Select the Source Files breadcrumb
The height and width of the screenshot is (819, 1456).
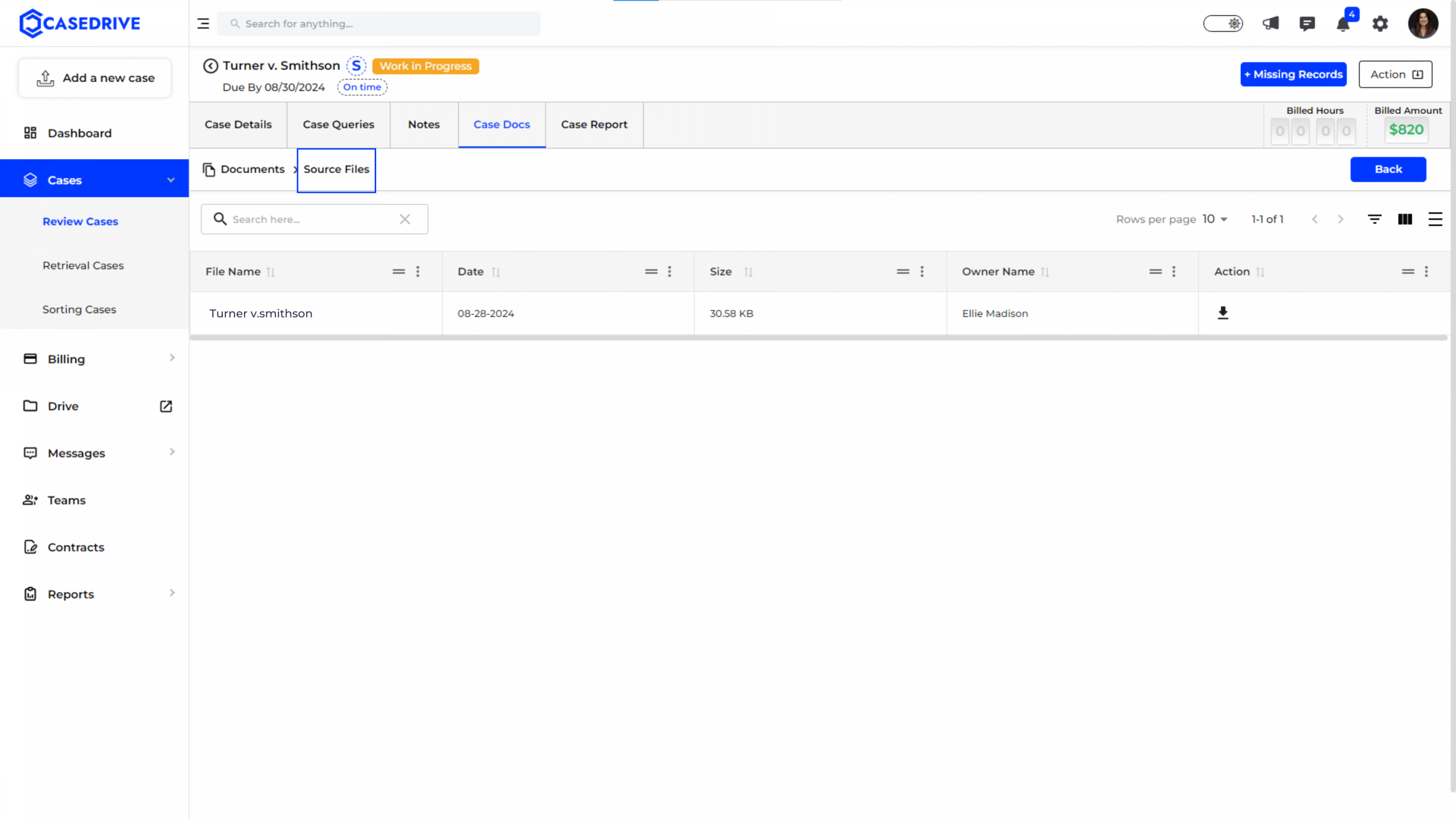coord(336,169)
